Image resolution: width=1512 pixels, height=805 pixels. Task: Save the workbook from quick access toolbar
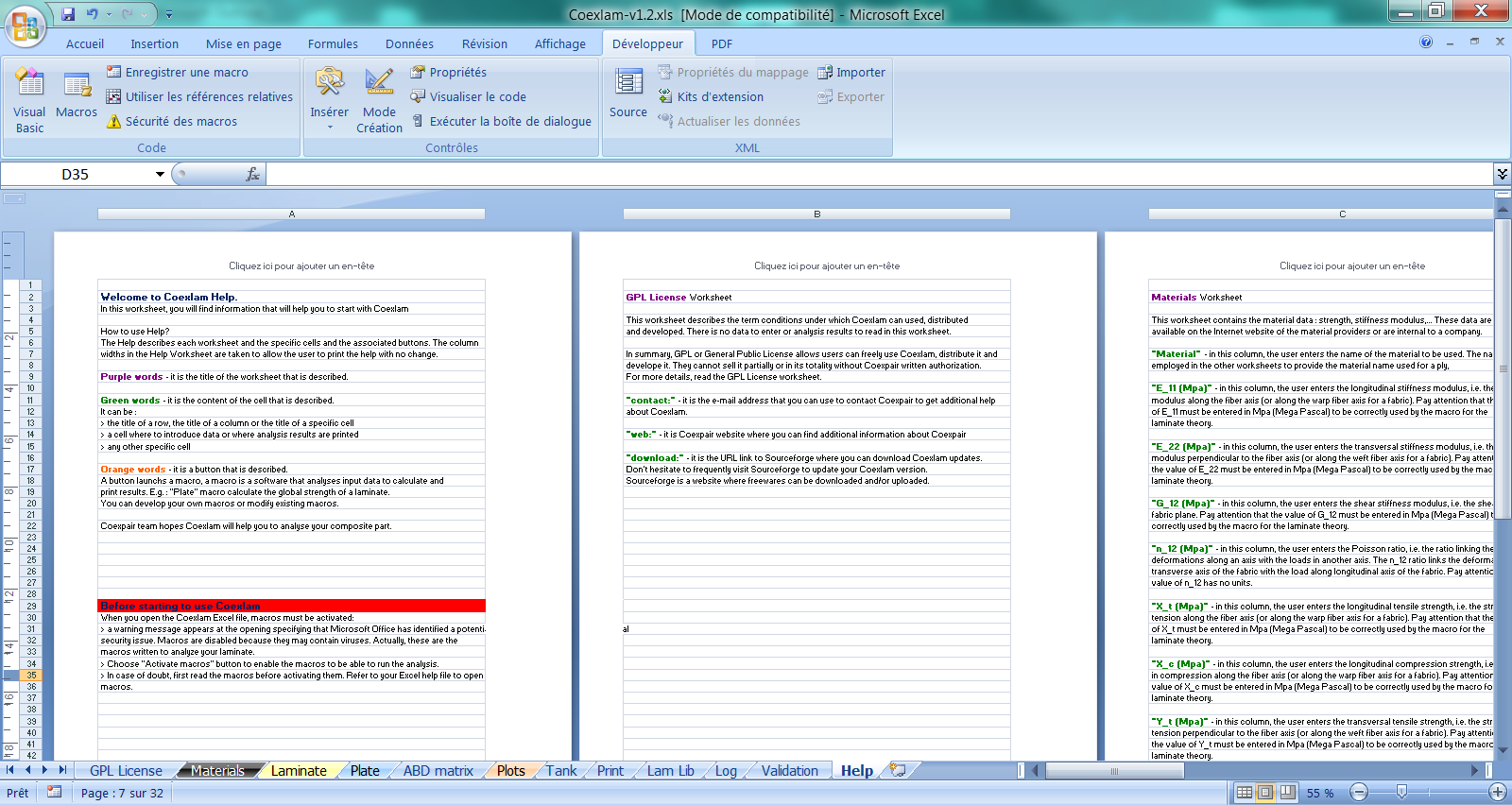point(68,14)
